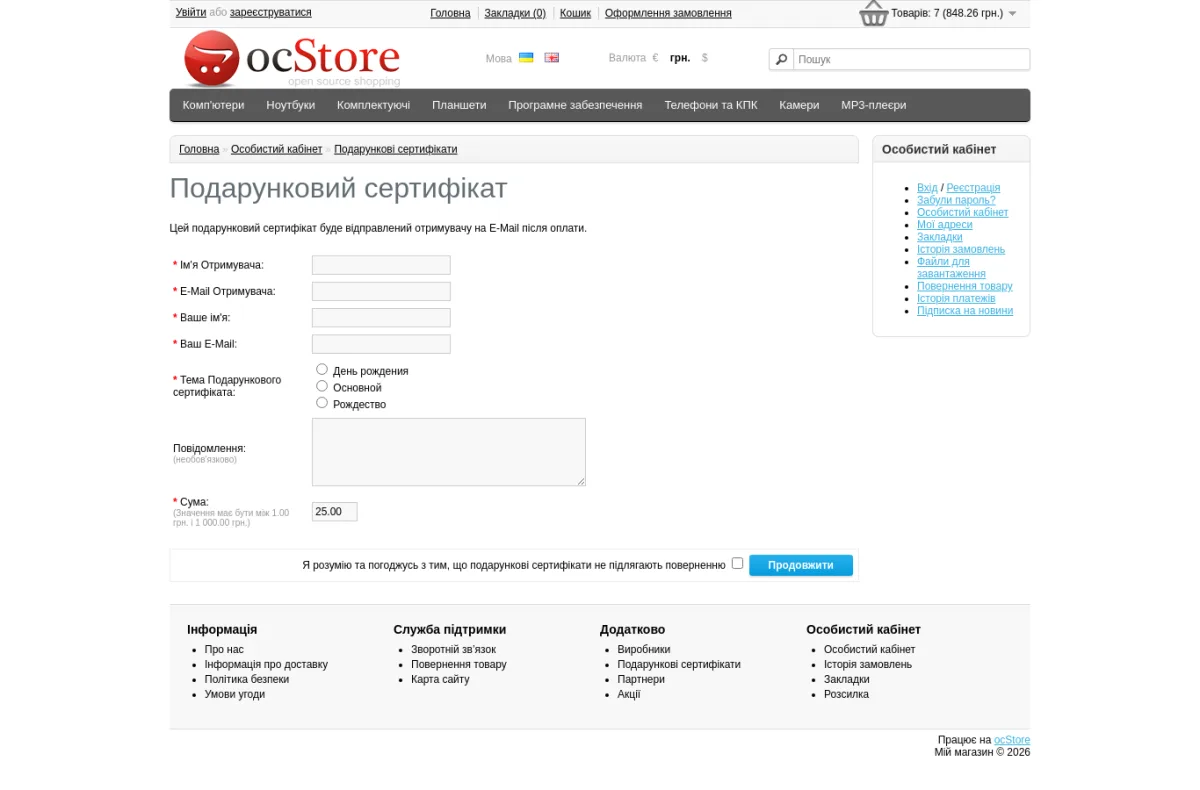The height and width of the screenshot is (790, 1200).
Task: Select the грн. currency option
Action: 680,58
